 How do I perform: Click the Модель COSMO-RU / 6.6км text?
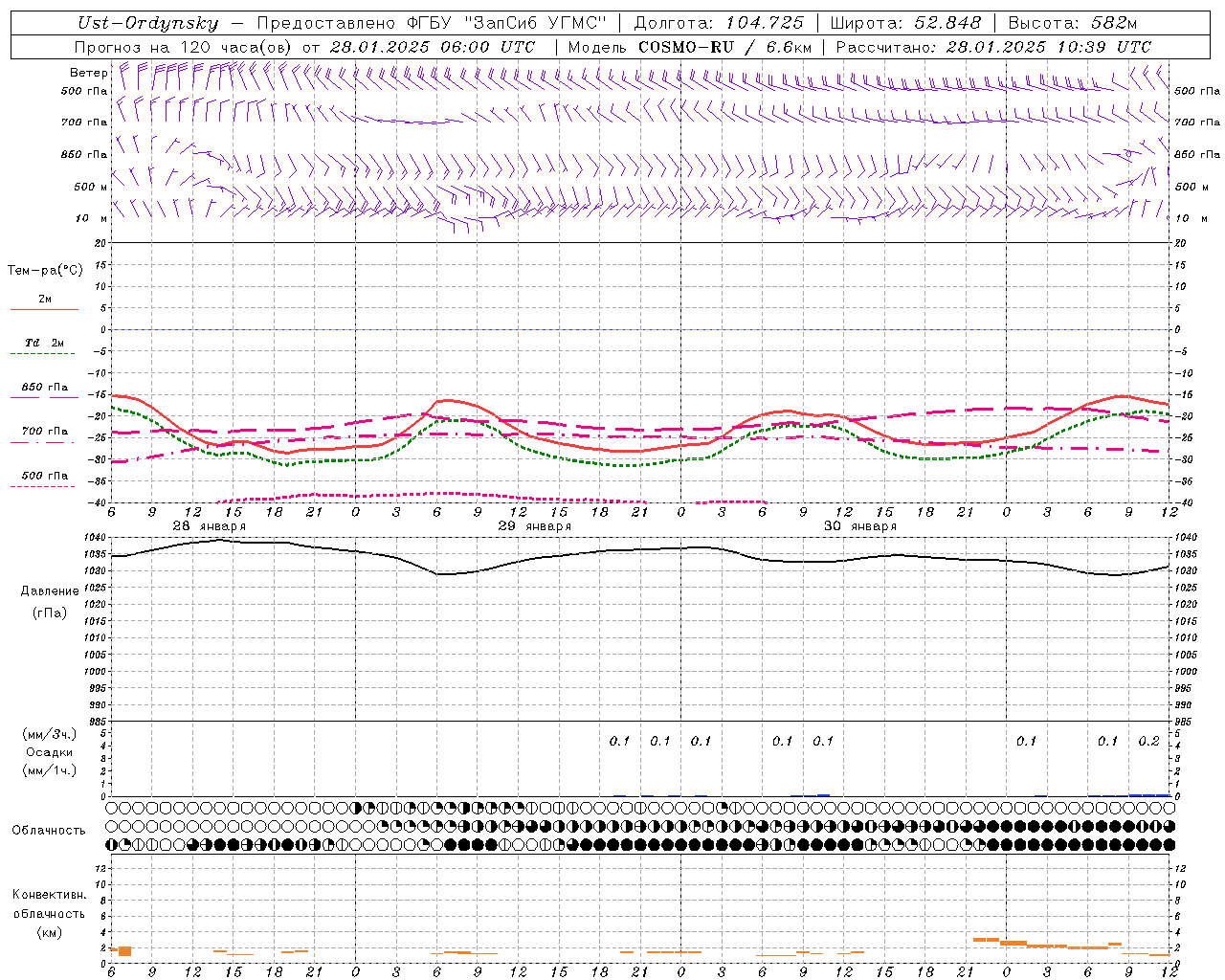pyautogui.click(x=690, y=47)
